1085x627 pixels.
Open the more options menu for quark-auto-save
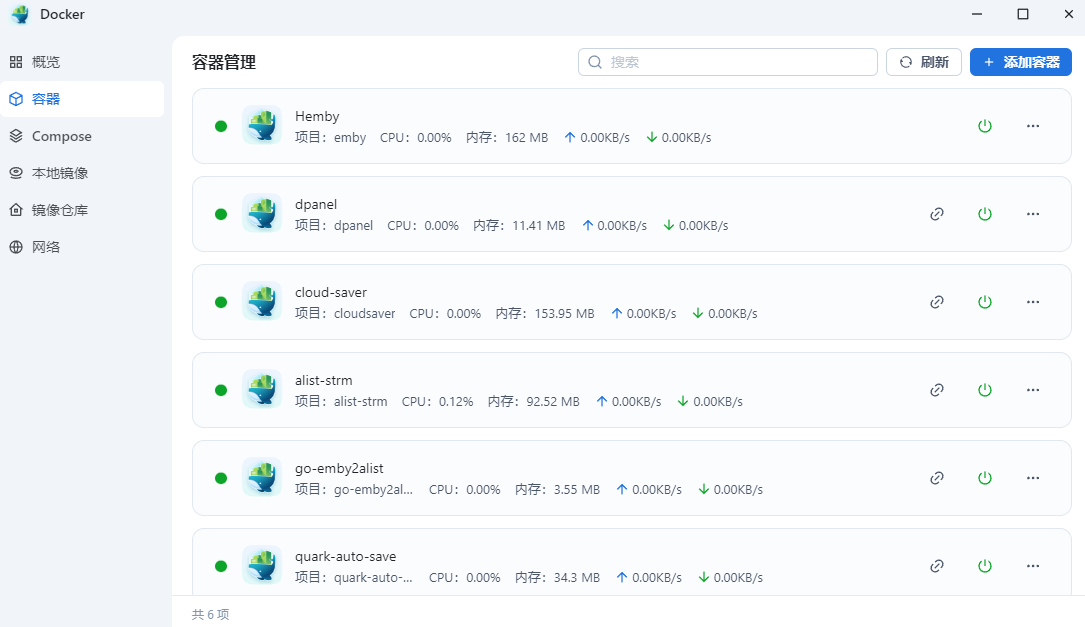(1033, 565)
